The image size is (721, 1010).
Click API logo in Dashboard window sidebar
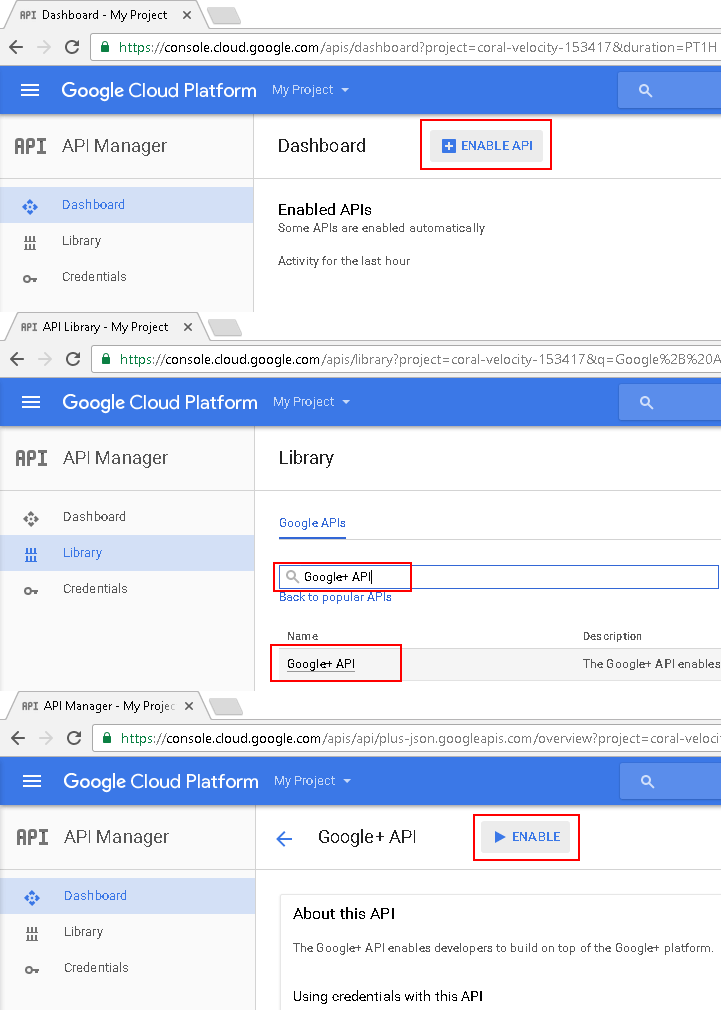pos(30,146)
